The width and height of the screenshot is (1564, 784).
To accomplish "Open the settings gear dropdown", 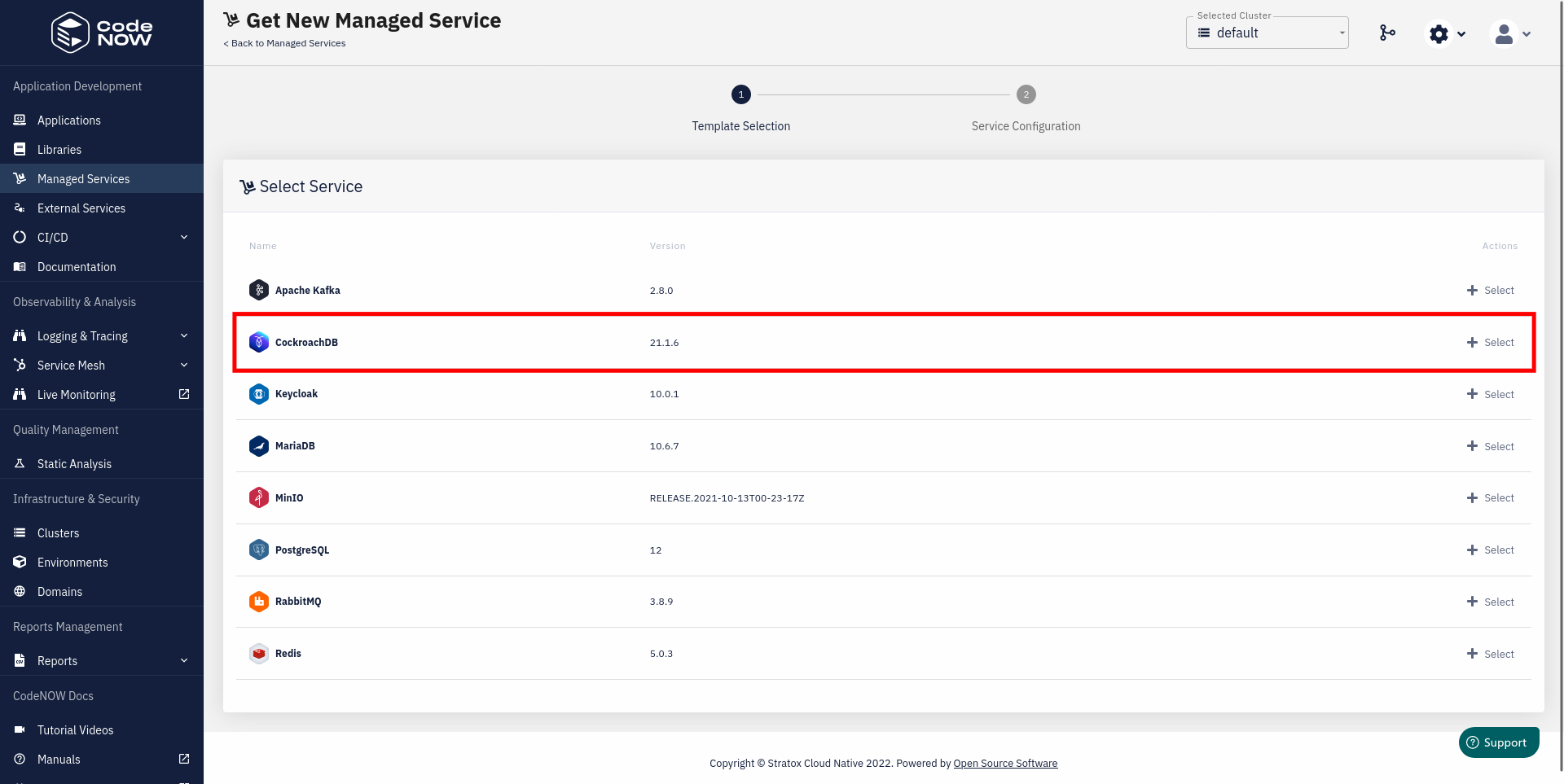I will pyautogui.click(x=1447, y=33).
